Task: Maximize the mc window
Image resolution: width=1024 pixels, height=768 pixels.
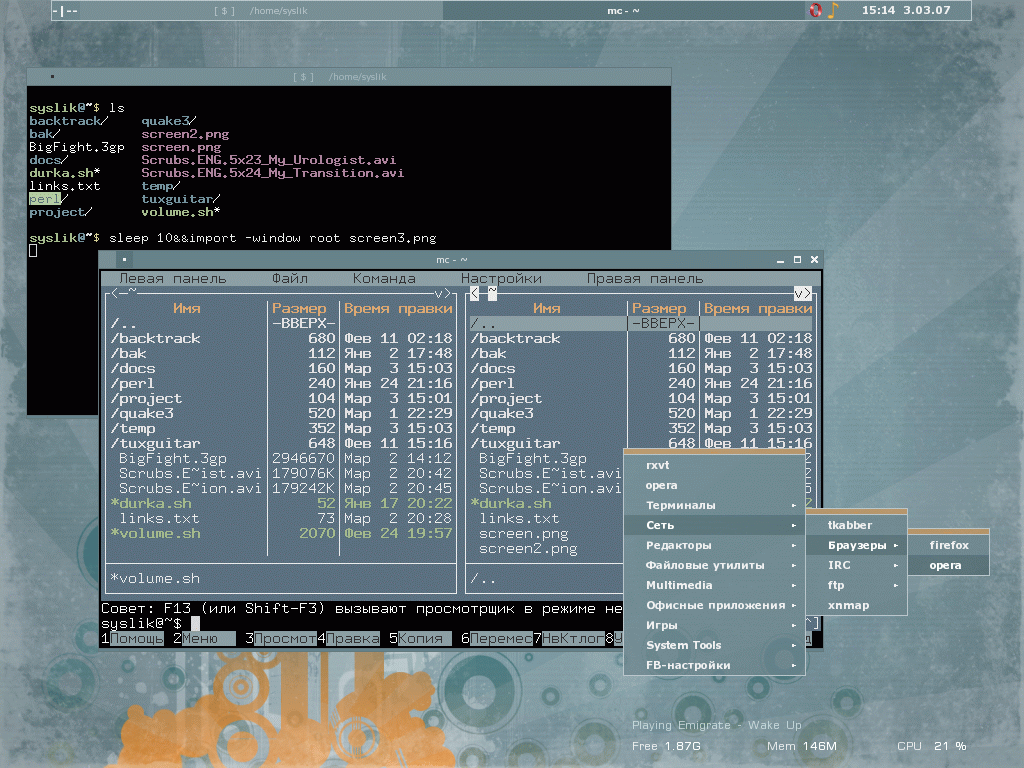Action: pos(797,260)
